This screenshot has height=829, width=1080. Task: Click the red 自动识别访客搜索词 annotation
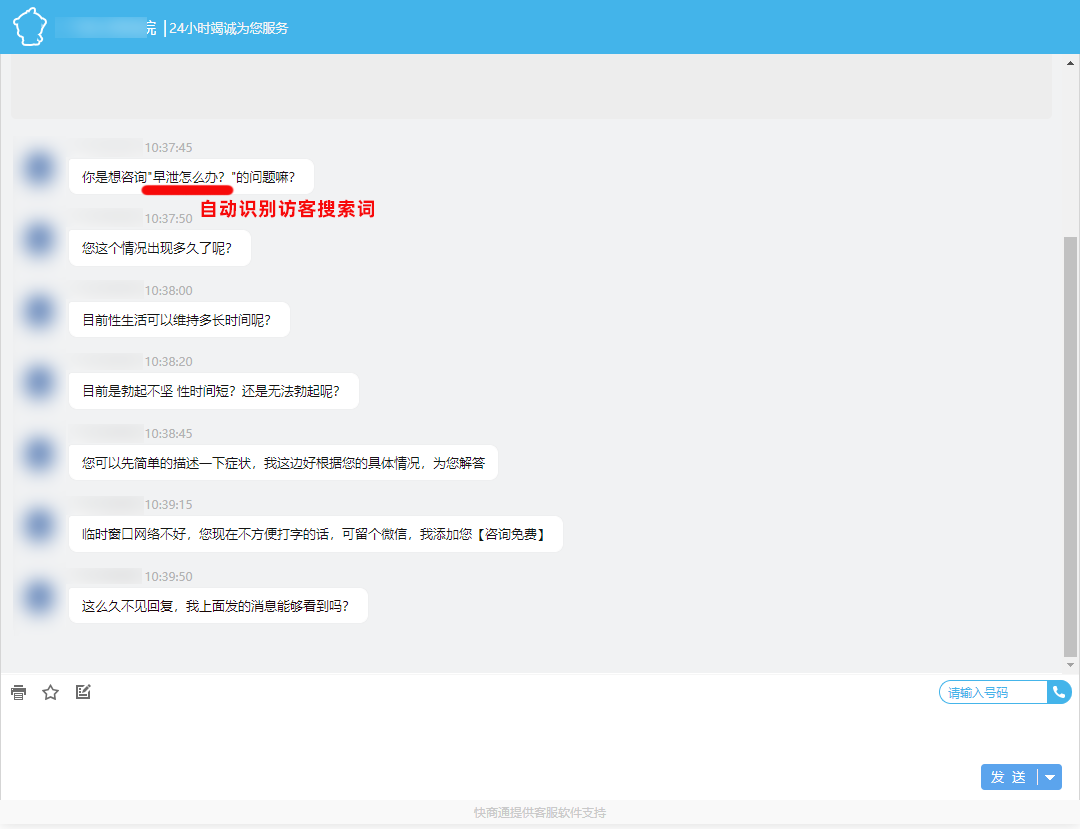click(287, 210)
